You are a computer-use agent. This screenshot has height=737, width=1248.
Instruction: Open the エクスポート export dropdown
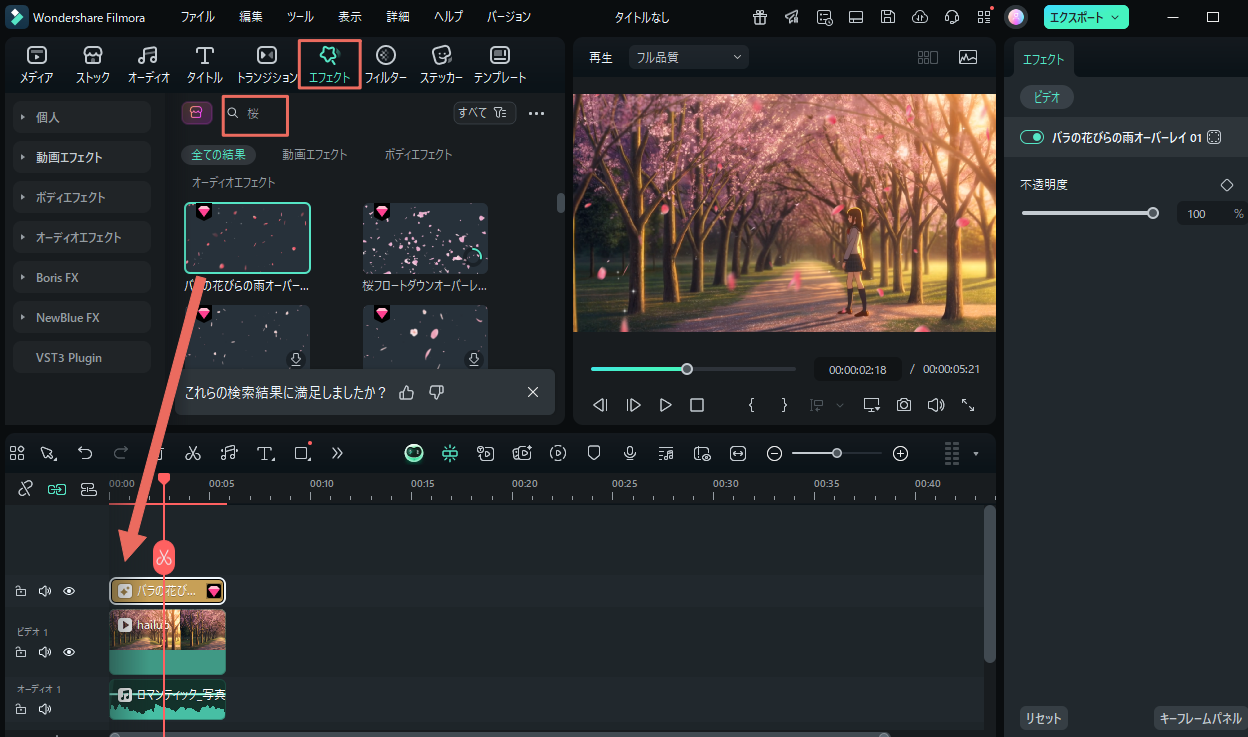point(1086,17)
